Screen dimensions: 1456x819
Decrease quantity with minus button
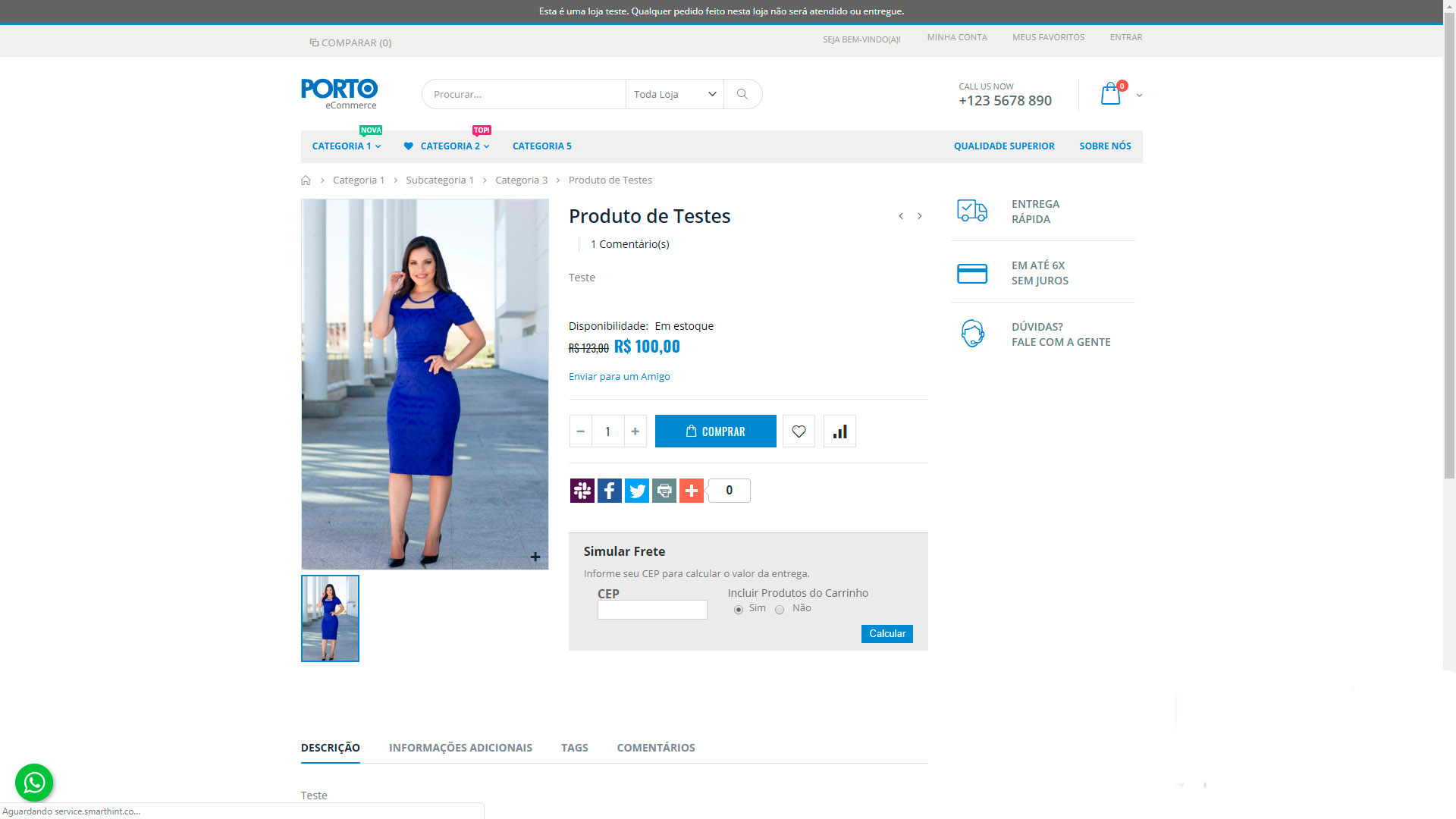point(581,431)
